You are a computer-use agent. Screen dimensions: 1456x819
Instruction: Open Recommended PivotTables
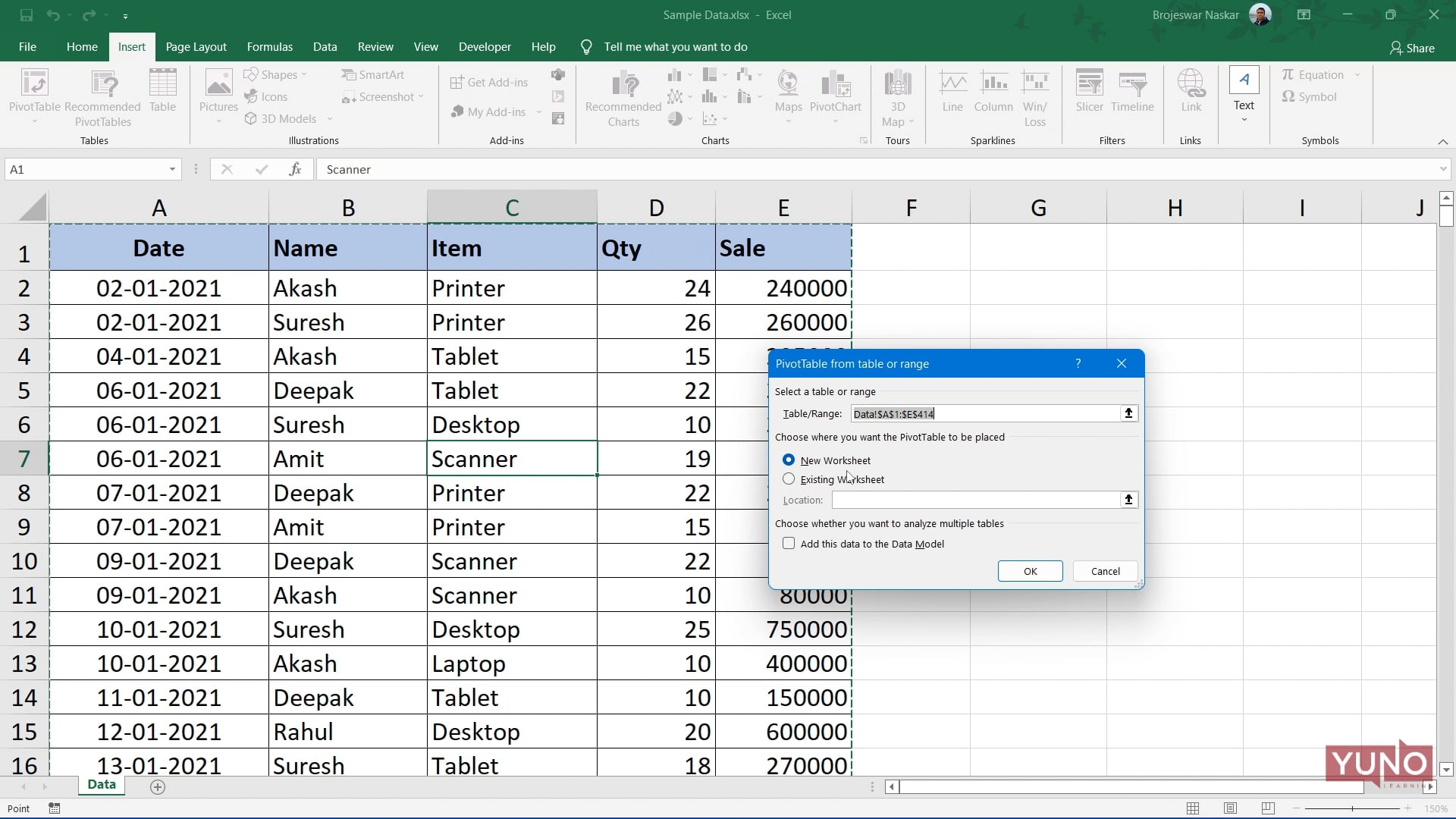tap(102, 98)
